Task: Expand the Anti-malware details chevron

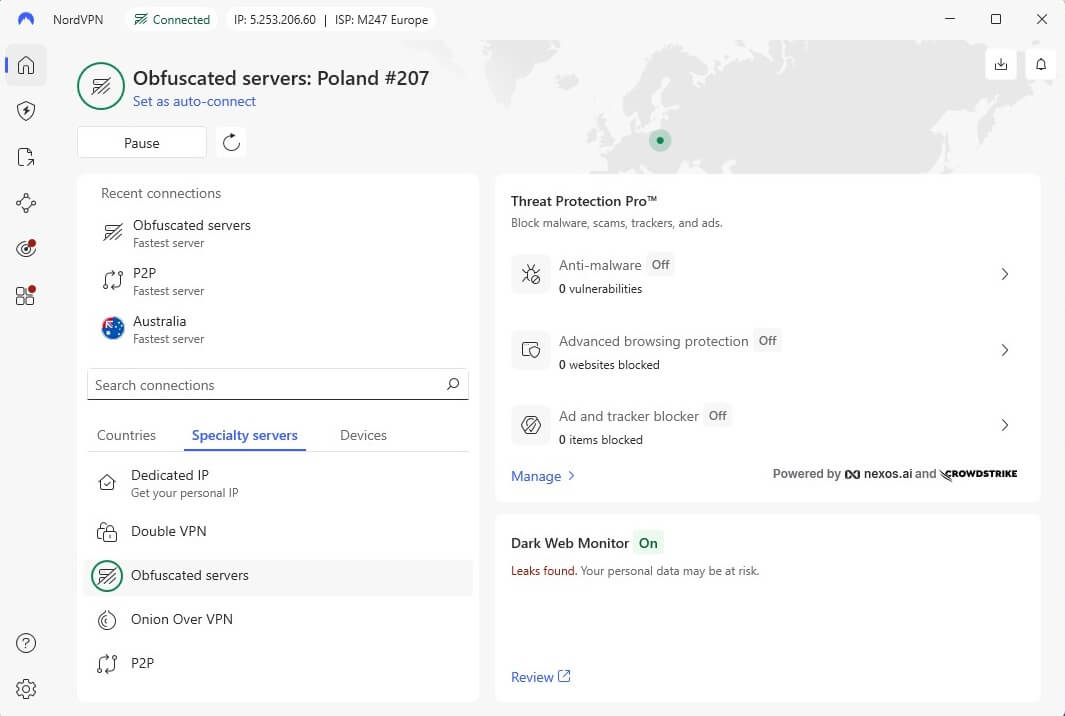Action: [1005, 274]
